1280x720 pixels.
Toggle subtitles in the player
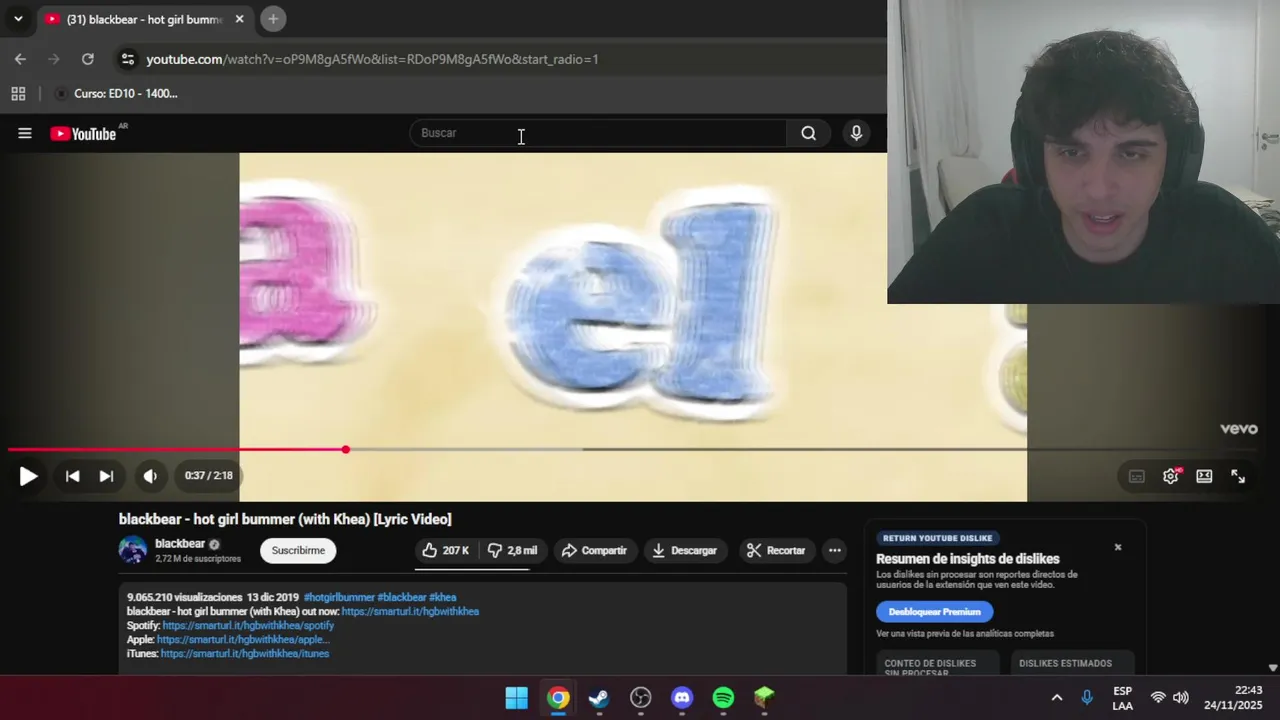click(1137, 476)
